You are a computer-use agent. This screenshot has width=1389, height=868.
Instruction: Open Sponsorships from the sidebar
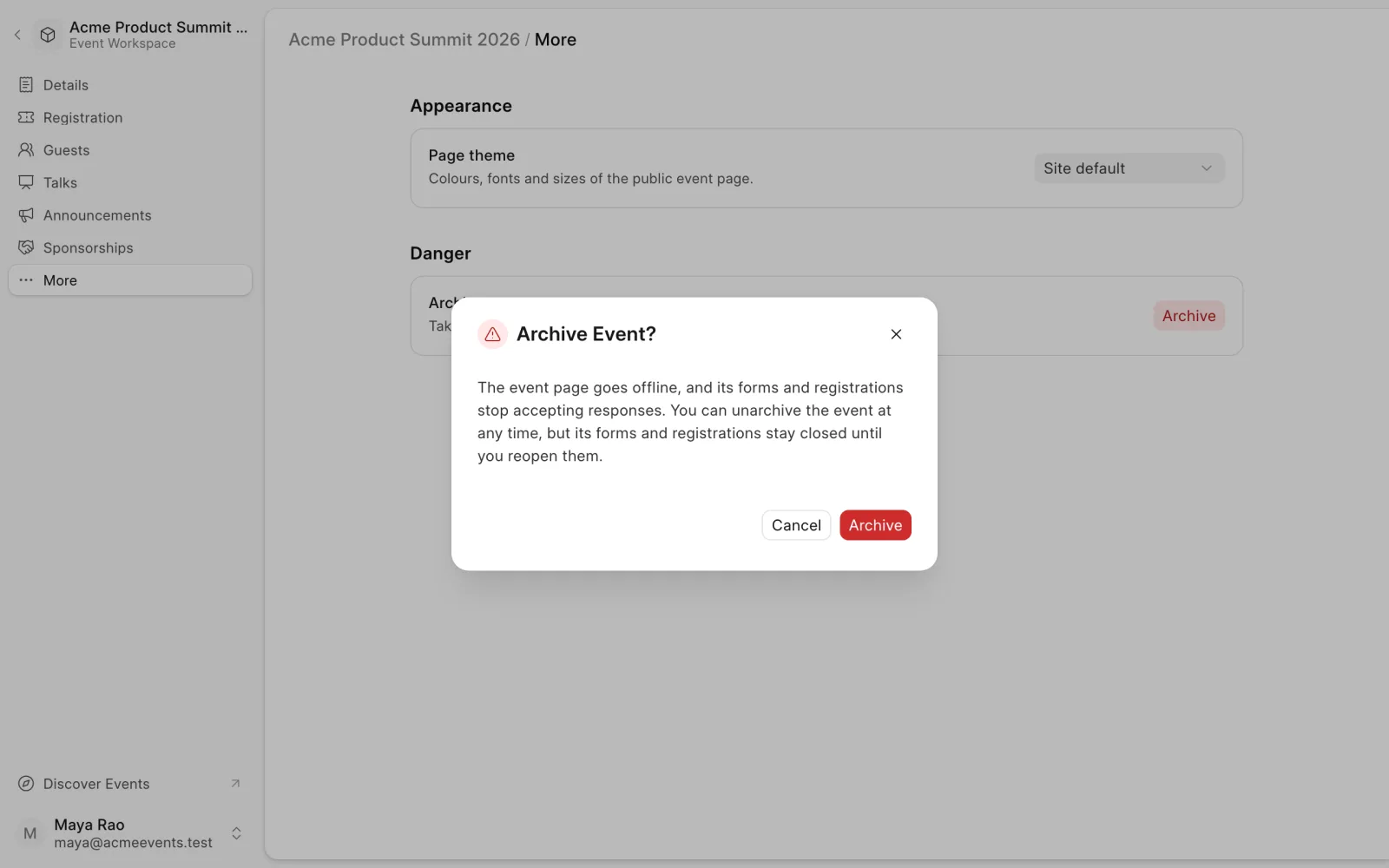tap(130, 247)
